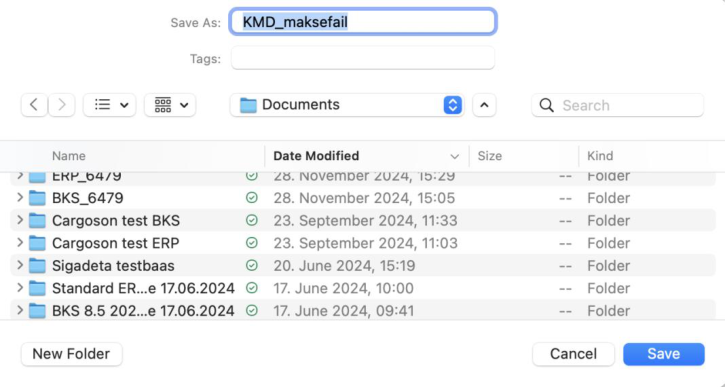Click the date 20. June 2024, 15:19
Viewport: 725px width, 387px height.
coord(344,266)
